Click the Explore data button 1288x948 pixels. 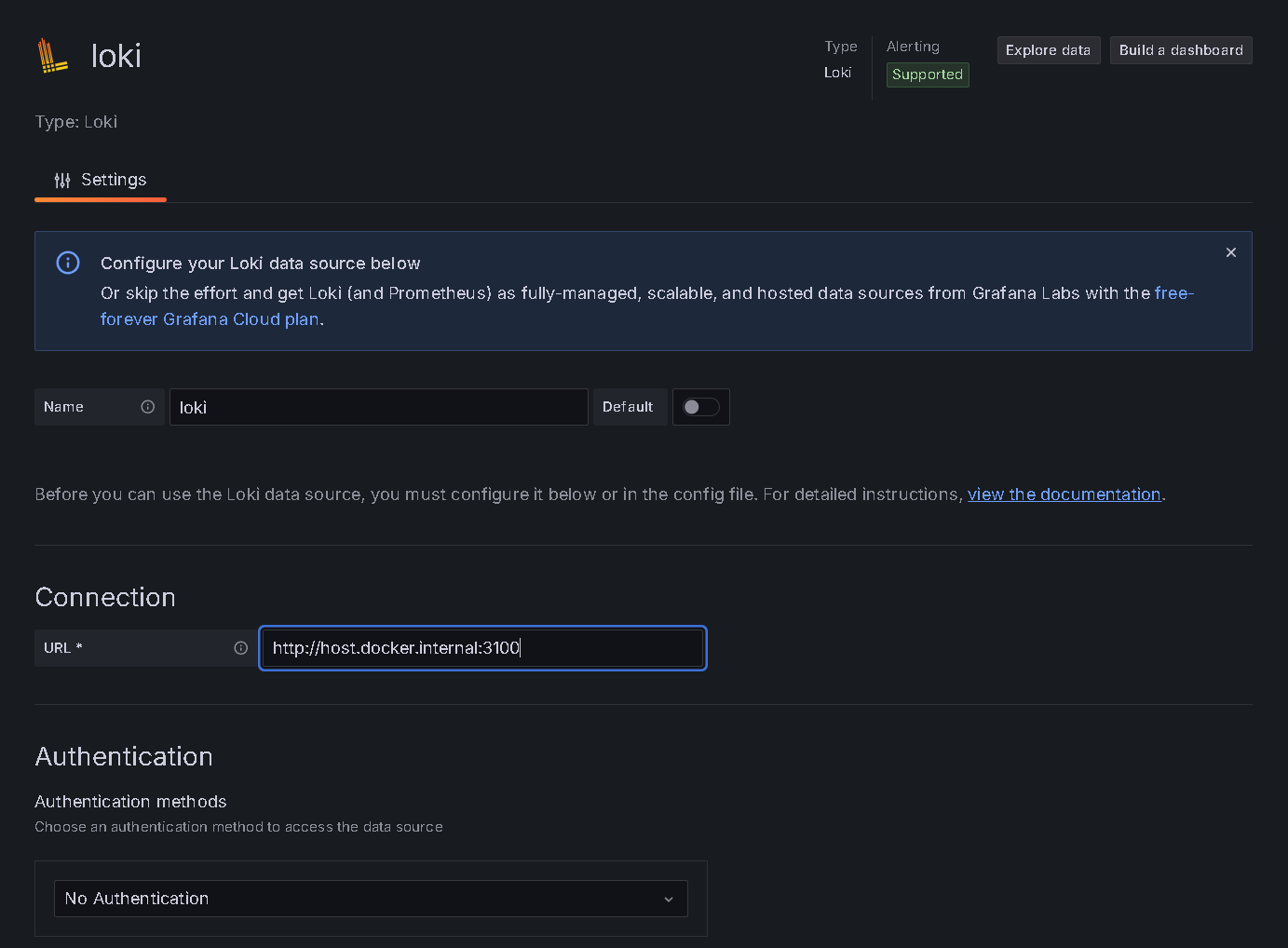[x=1049, y=50]
